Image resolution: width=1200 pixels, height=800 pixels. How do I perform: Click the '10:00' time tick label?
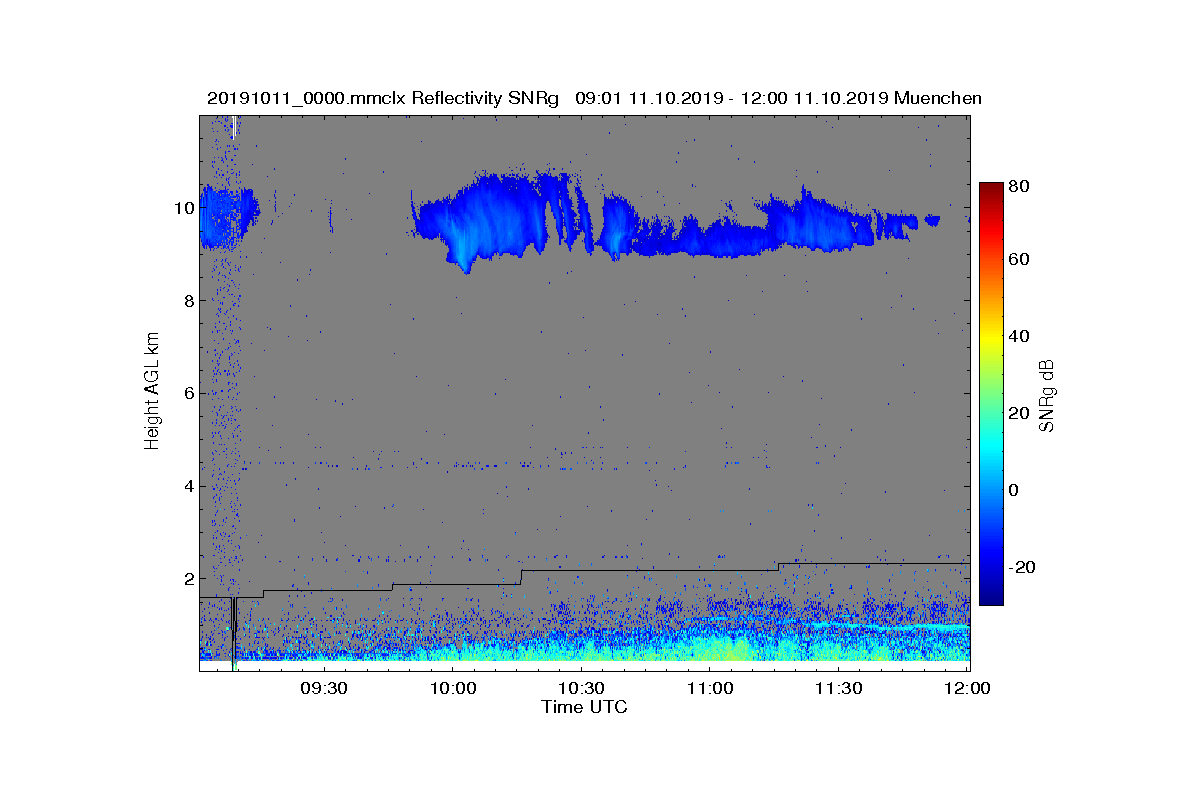click(452, 689)
